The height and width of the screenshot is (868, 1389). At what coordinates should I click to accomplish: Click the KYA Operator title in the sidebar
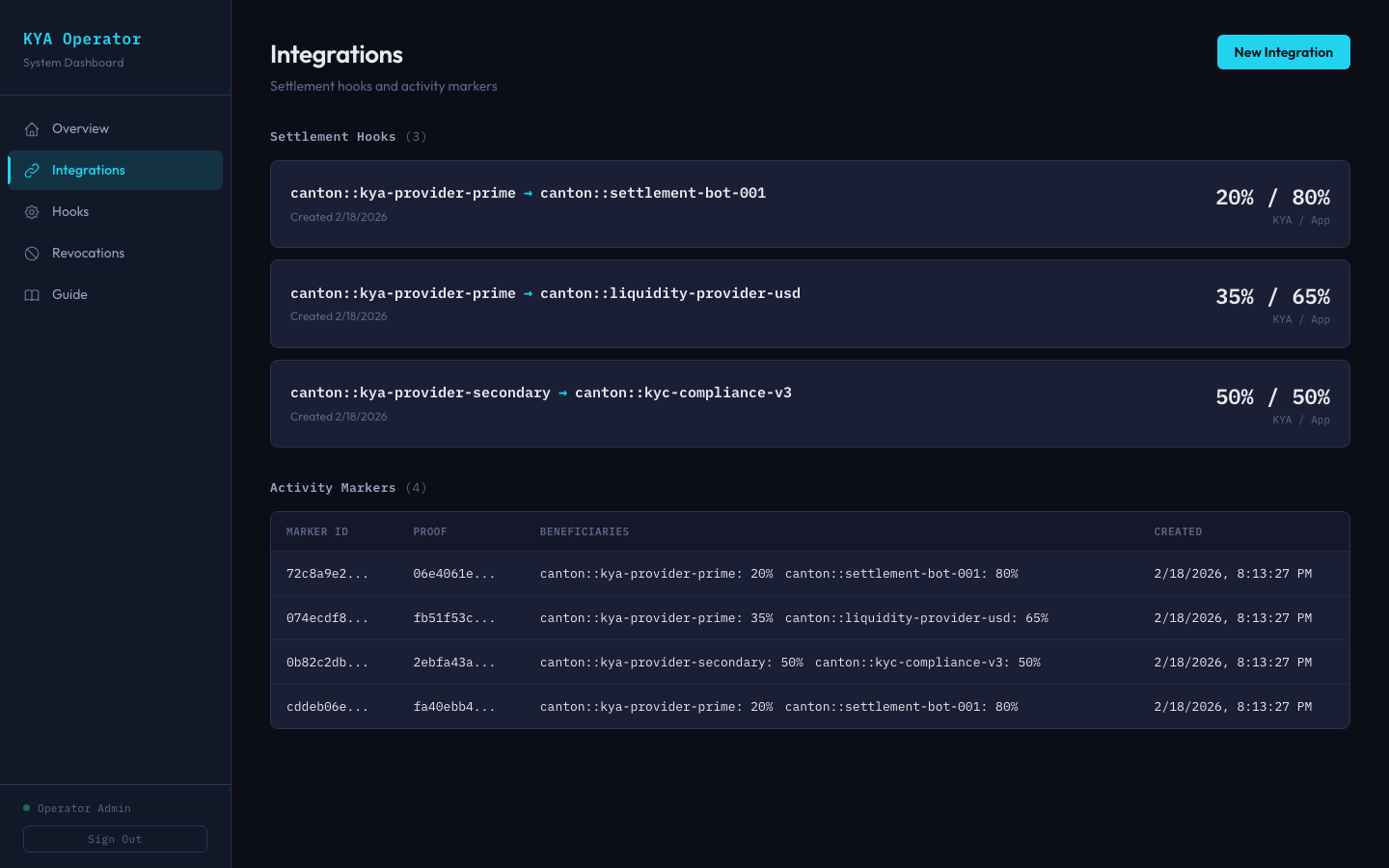pyautogui.click(x=82, y=39)
